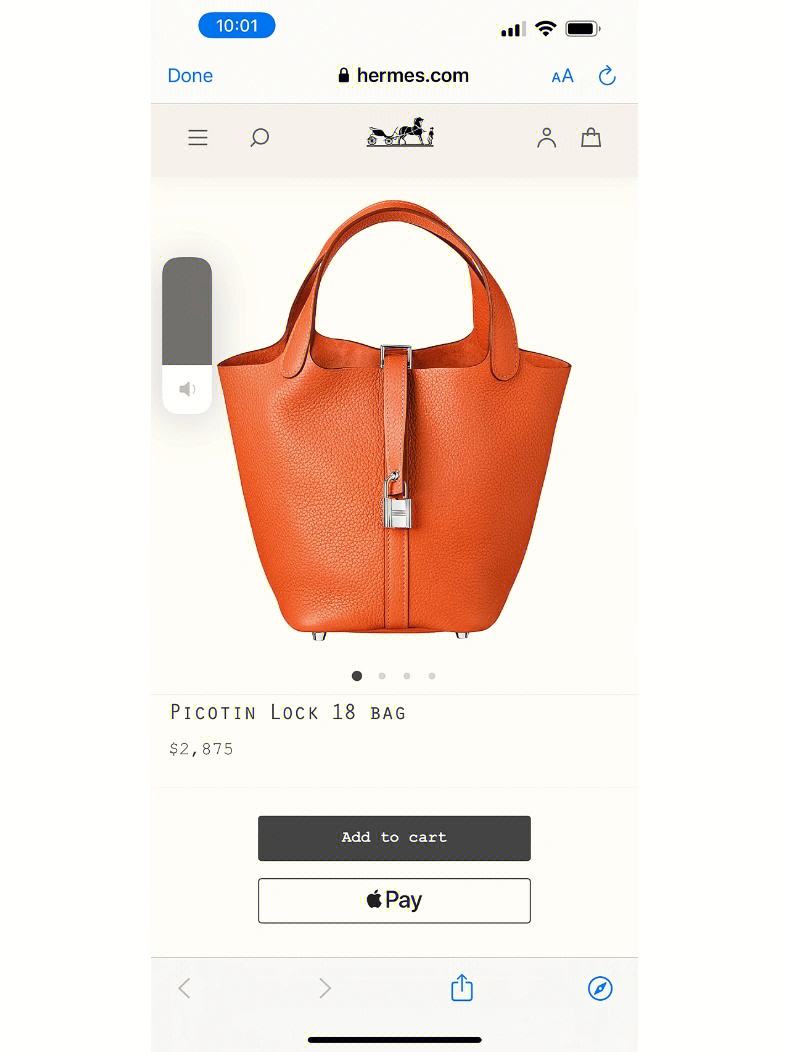Open the account profile icon

coord(547,138)
